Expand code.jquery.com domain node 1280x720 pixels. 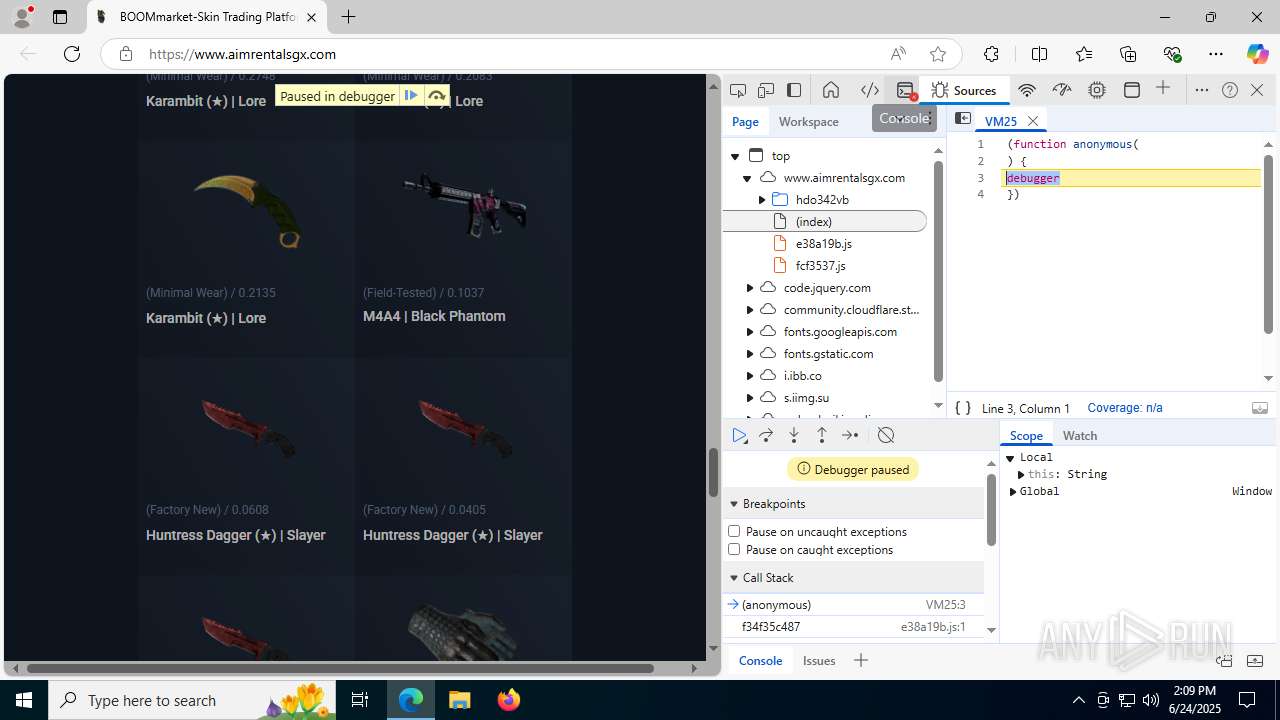click(x=750, y=288)
